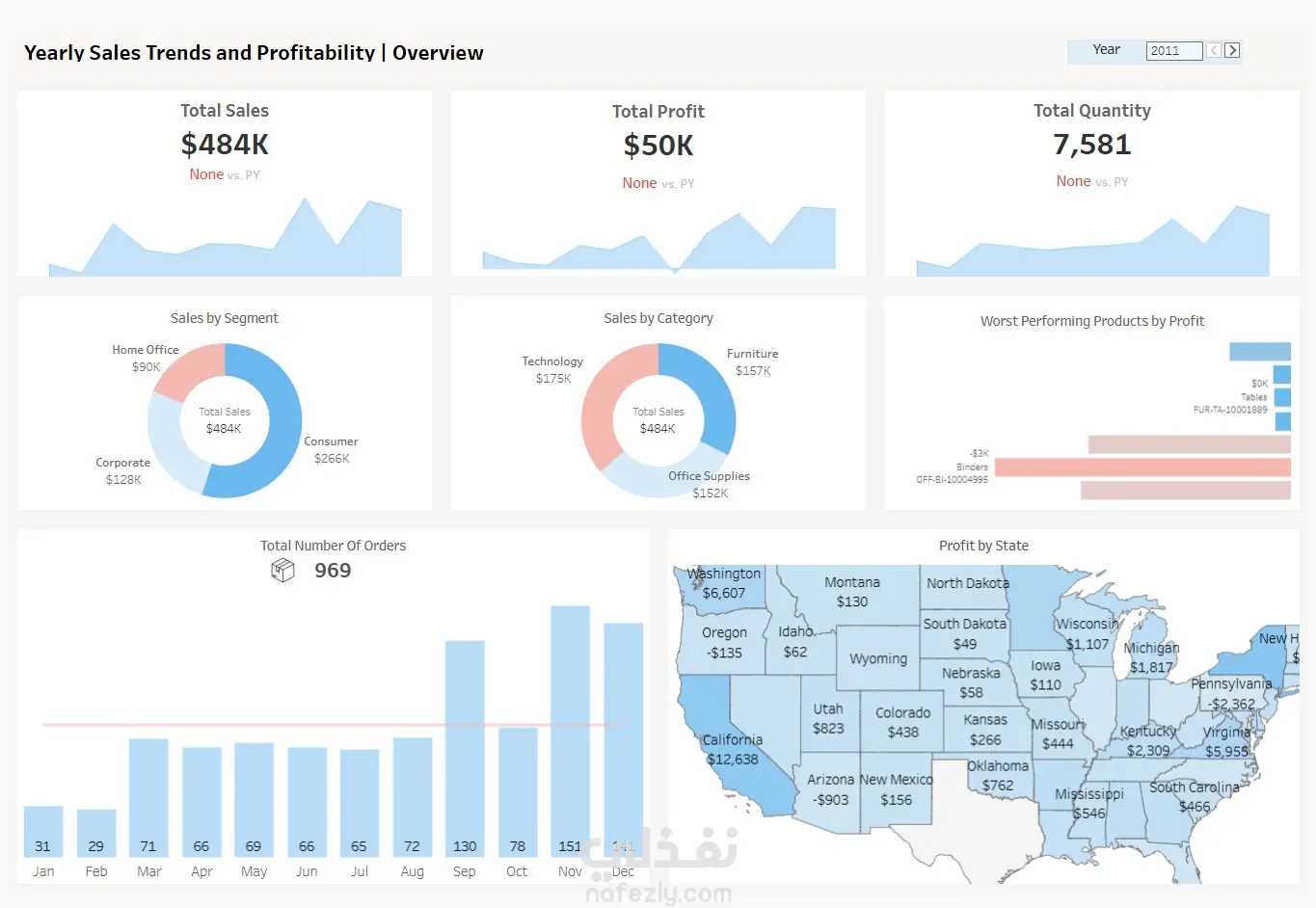Click the Total Profit sparkline area chart

658,239
